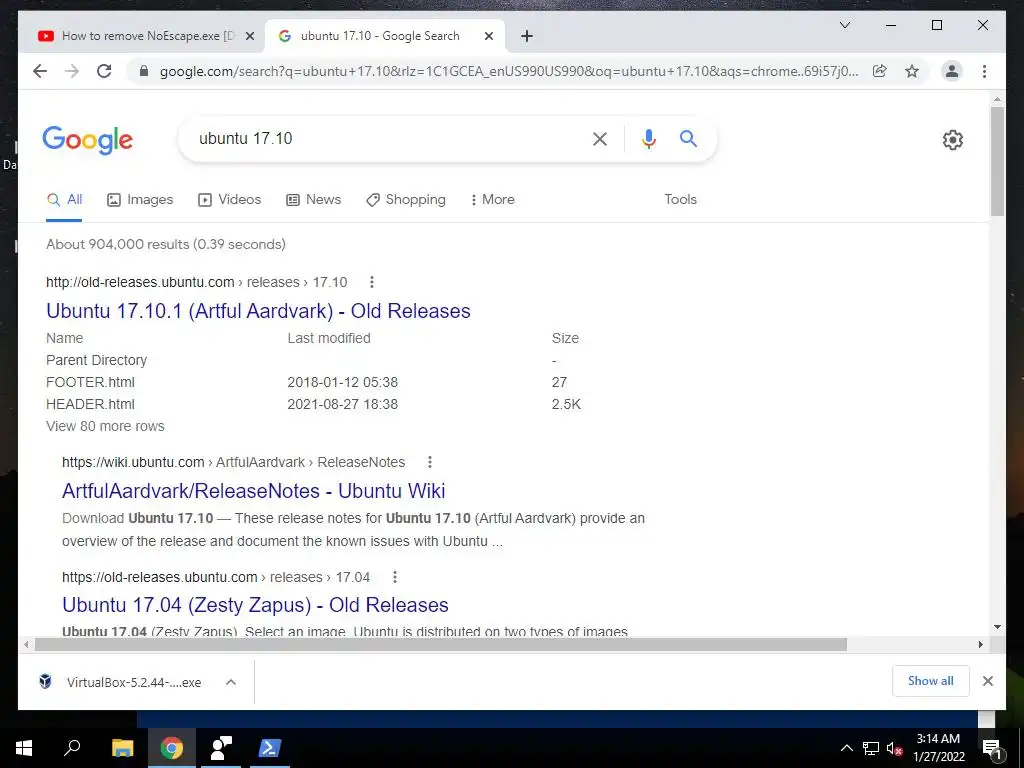The height and width of the screenshot is (768, 1024).
Task: Click Parent Directory row text
Action: (x=96, y=360)
